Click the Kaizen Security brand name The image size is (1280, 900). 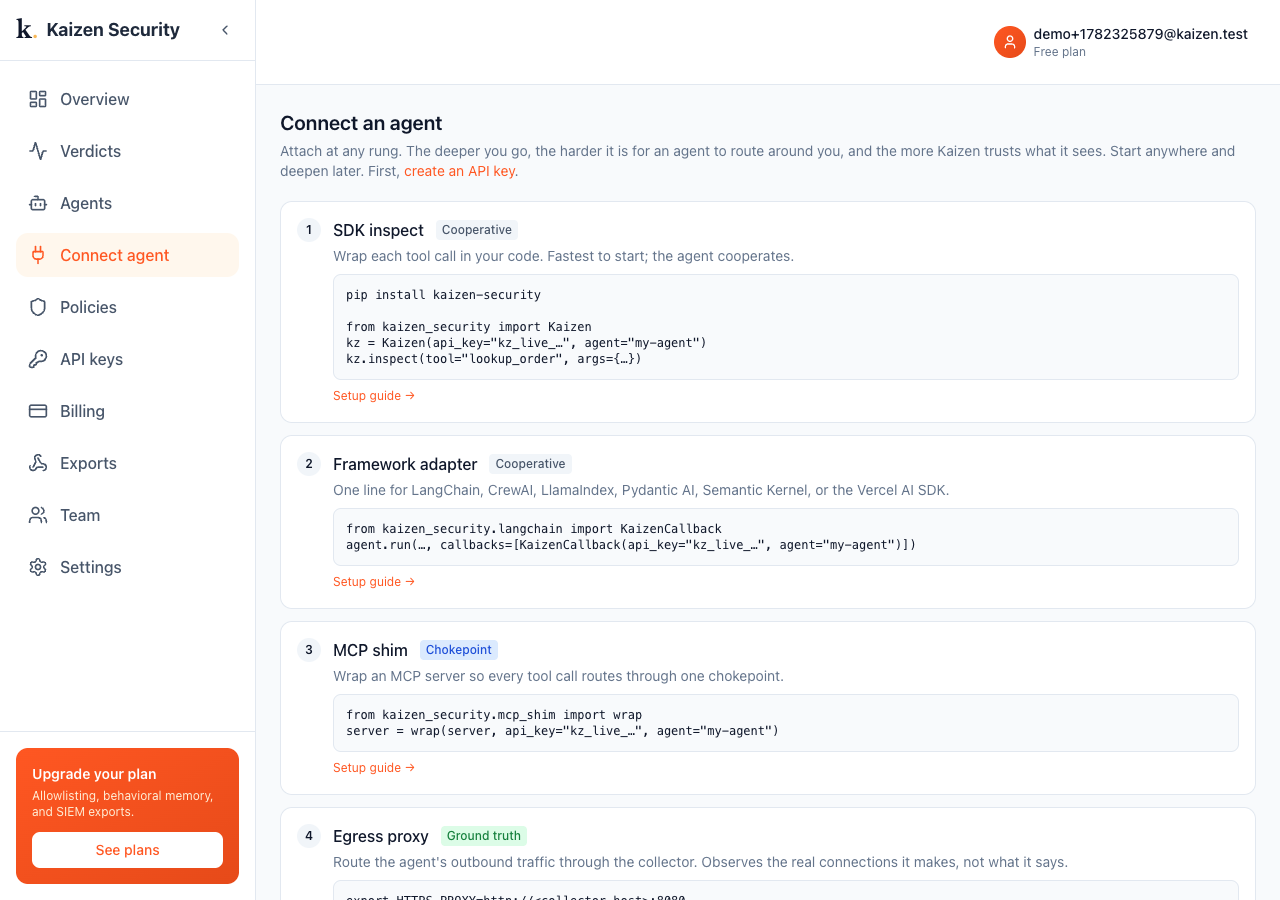pos(113,30)
